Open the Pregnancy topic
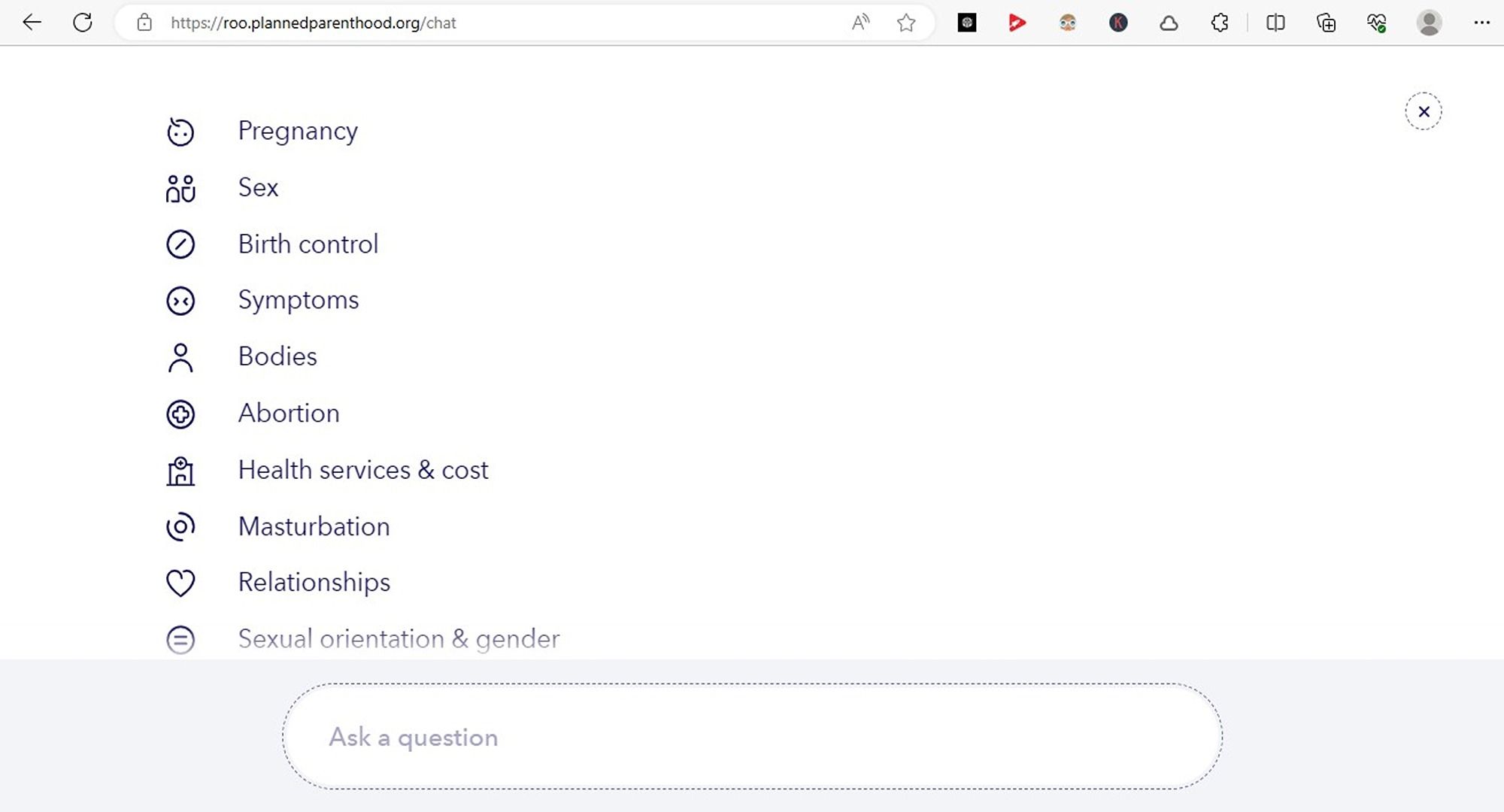 [x=298, y=131]
